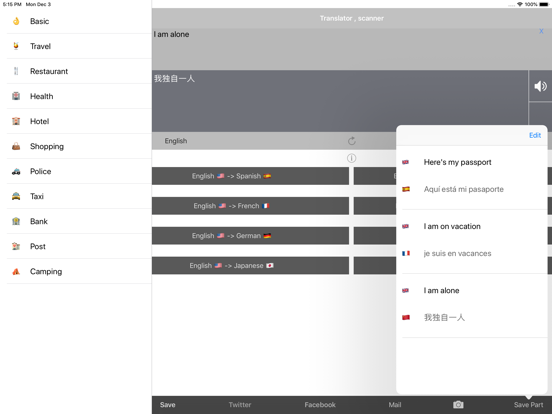Tap Save Part in bottom toolbar
Viewport: 552px width, 414px height.
click(528, 404)
